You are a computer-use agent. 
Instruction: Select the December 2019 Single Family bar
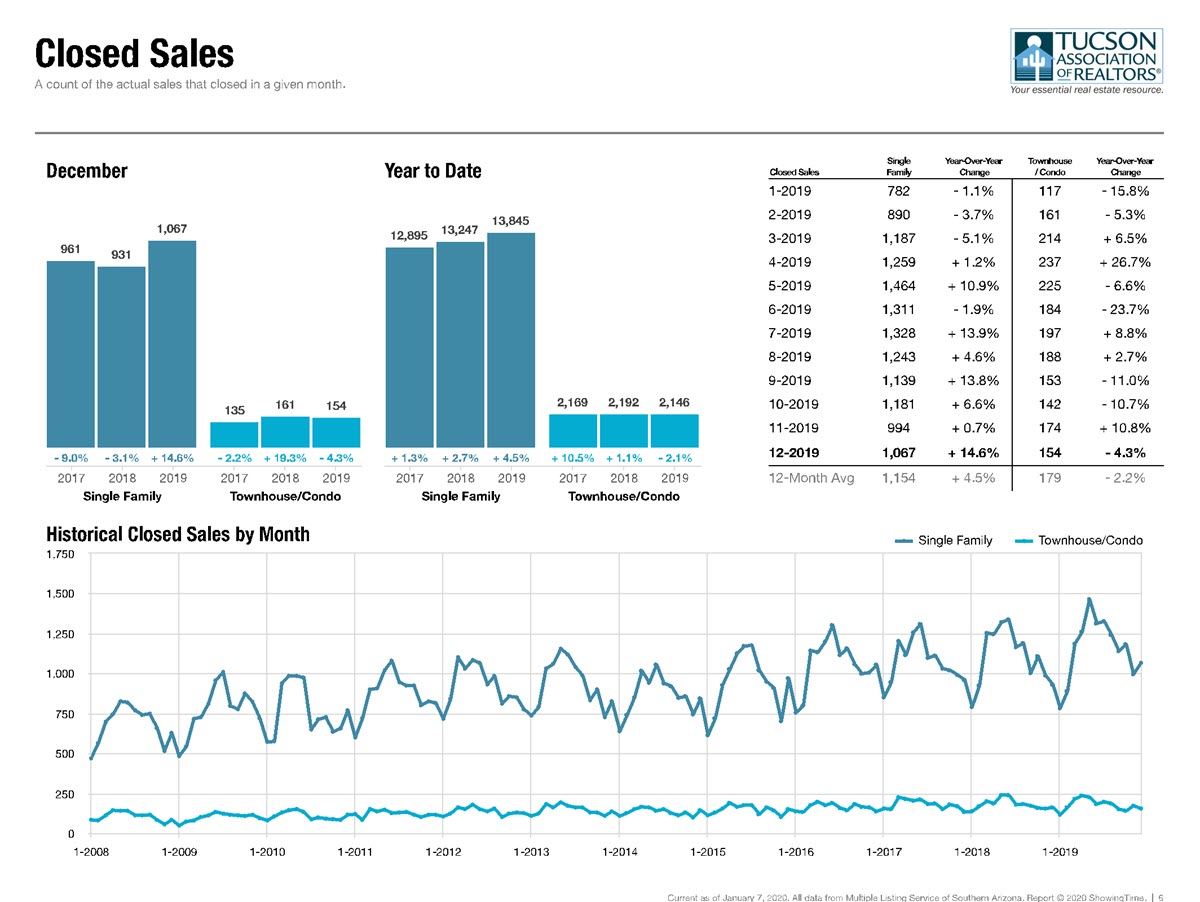172,343
